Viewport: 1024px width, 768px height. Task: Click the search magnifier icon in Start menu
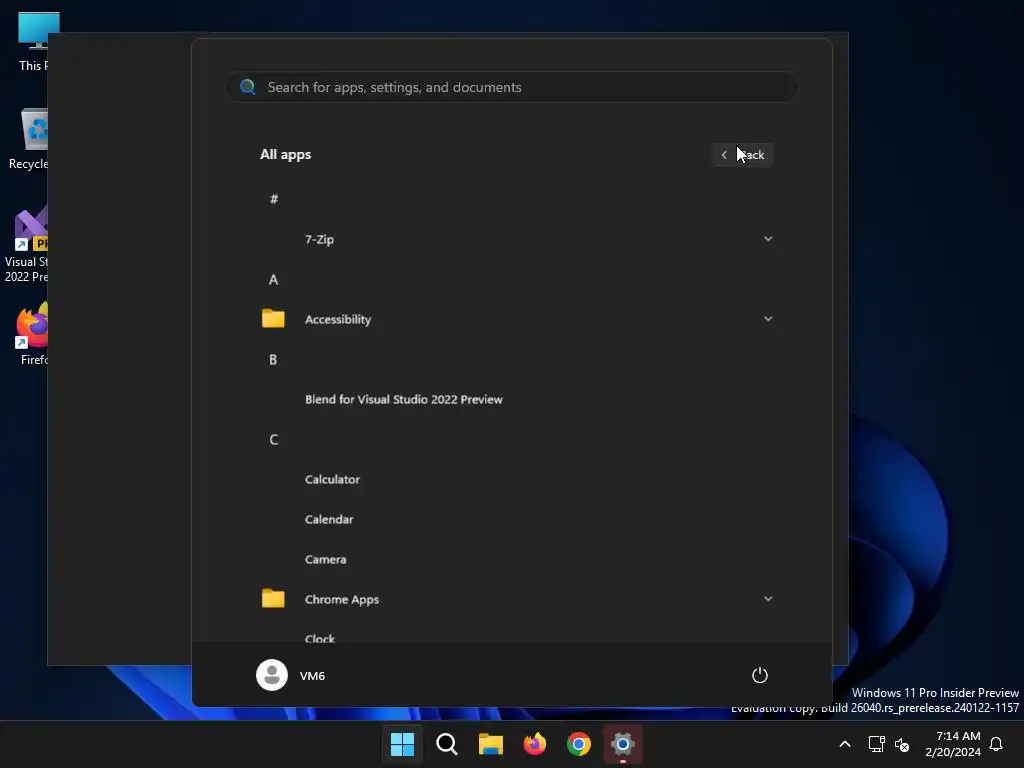tap(248, 87)
